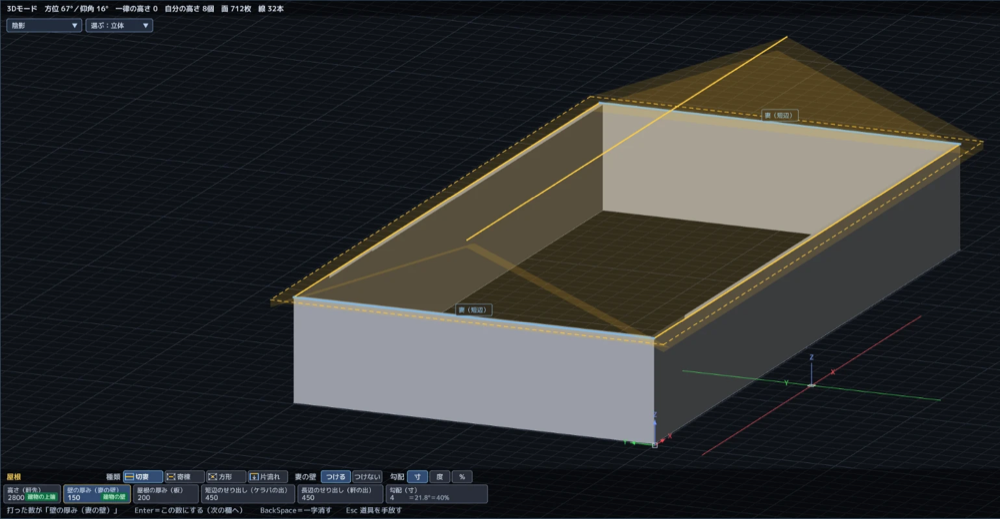Click the 線 32本 line count
This screenshot has height=519, width=1000.
click(271, 9)
